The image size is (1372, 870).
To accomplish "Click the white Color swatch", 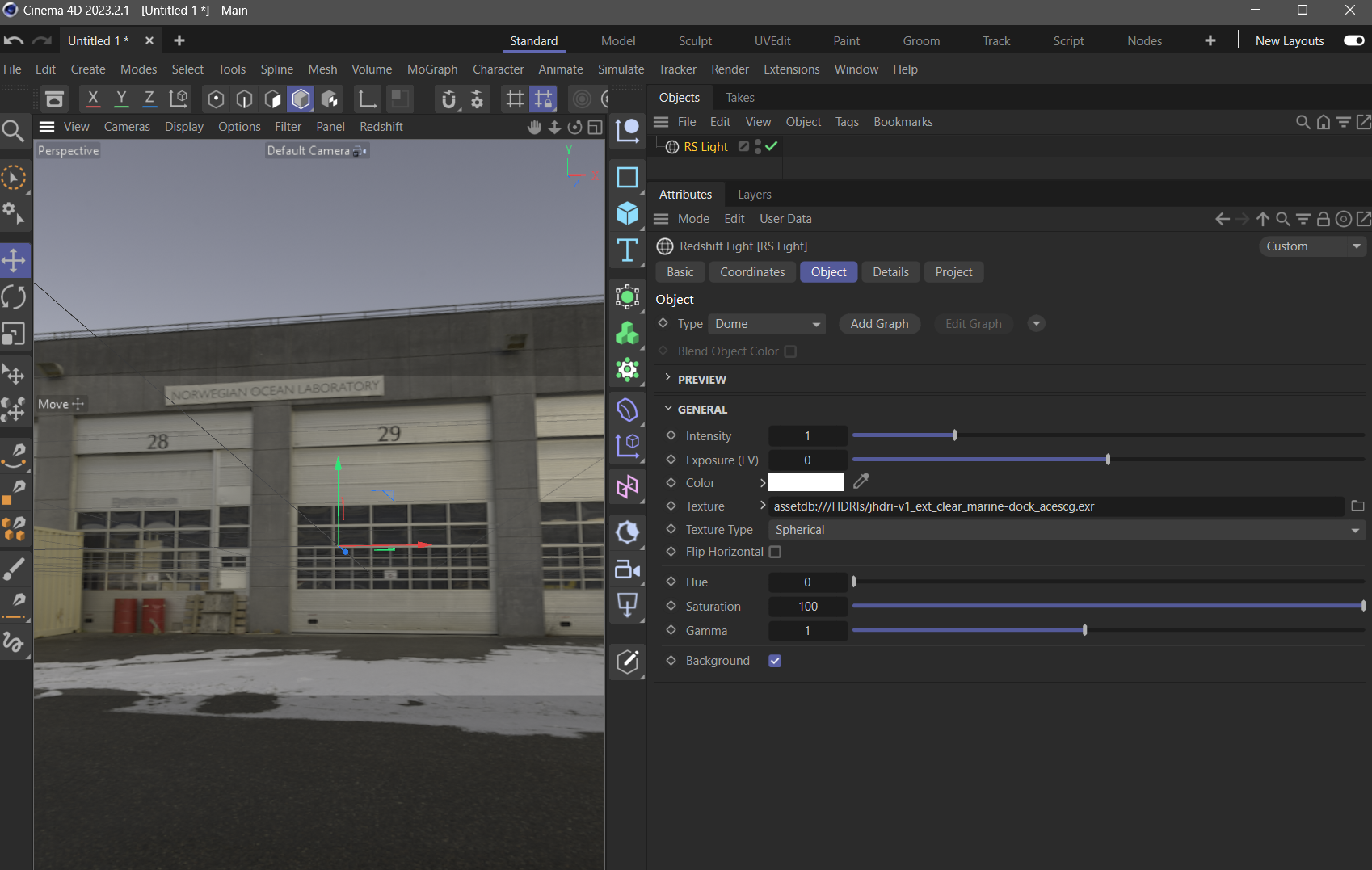I will click(806, 482).
